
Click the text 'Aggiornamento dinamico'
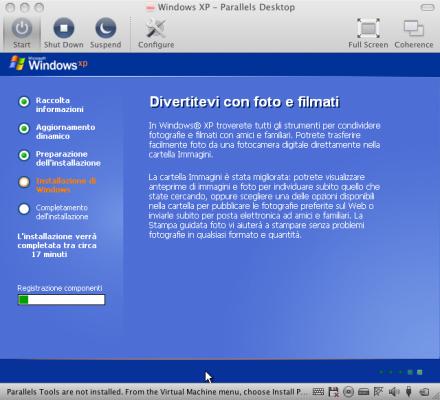[65, 132]
